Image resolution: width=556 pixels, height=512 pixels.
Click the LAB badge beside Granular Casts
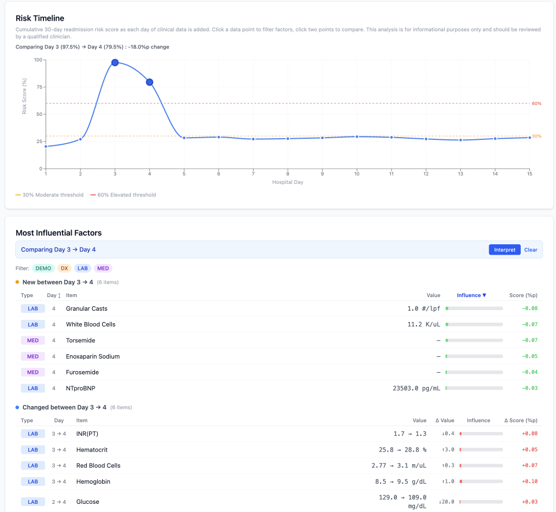[x=33, y=308]
